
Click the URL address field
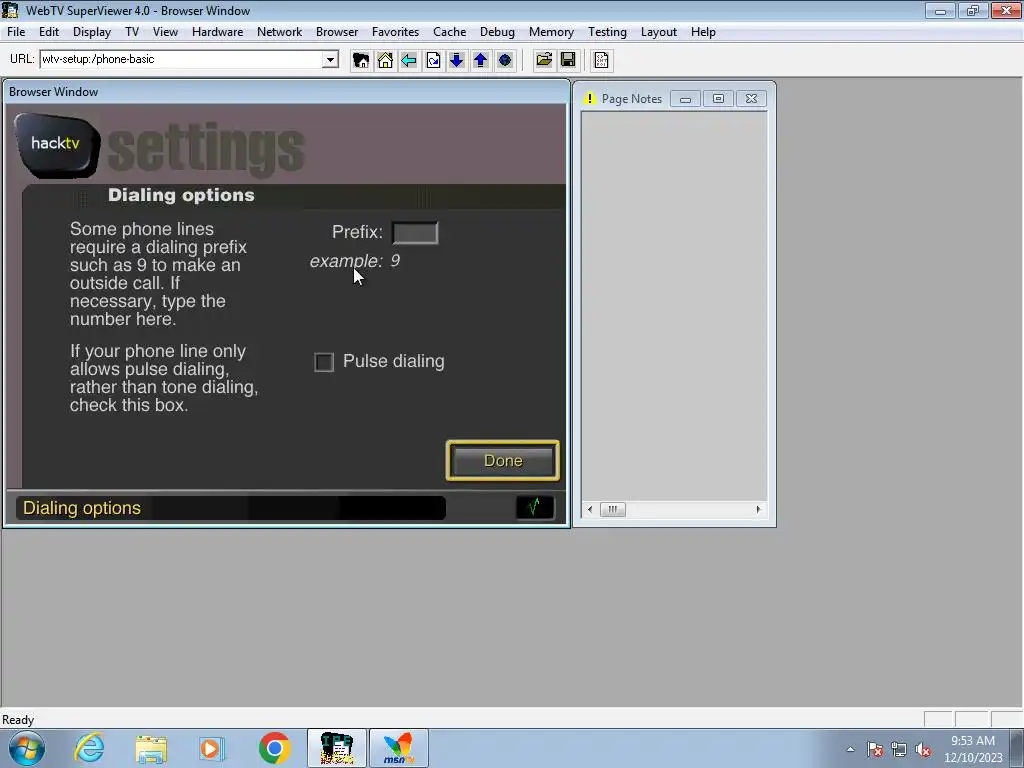182,59
